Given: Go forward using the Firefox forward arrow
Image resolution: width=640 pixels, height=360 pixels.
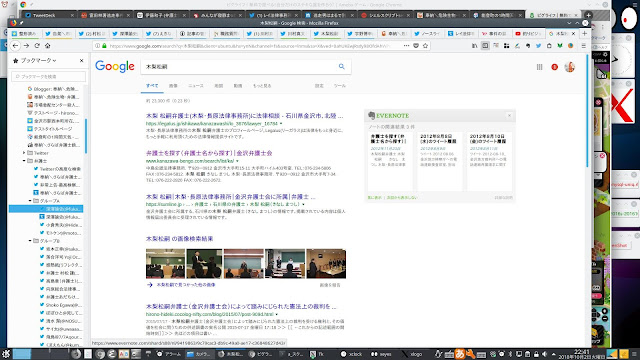Looking at the screenshot, I should coord(26,46).
